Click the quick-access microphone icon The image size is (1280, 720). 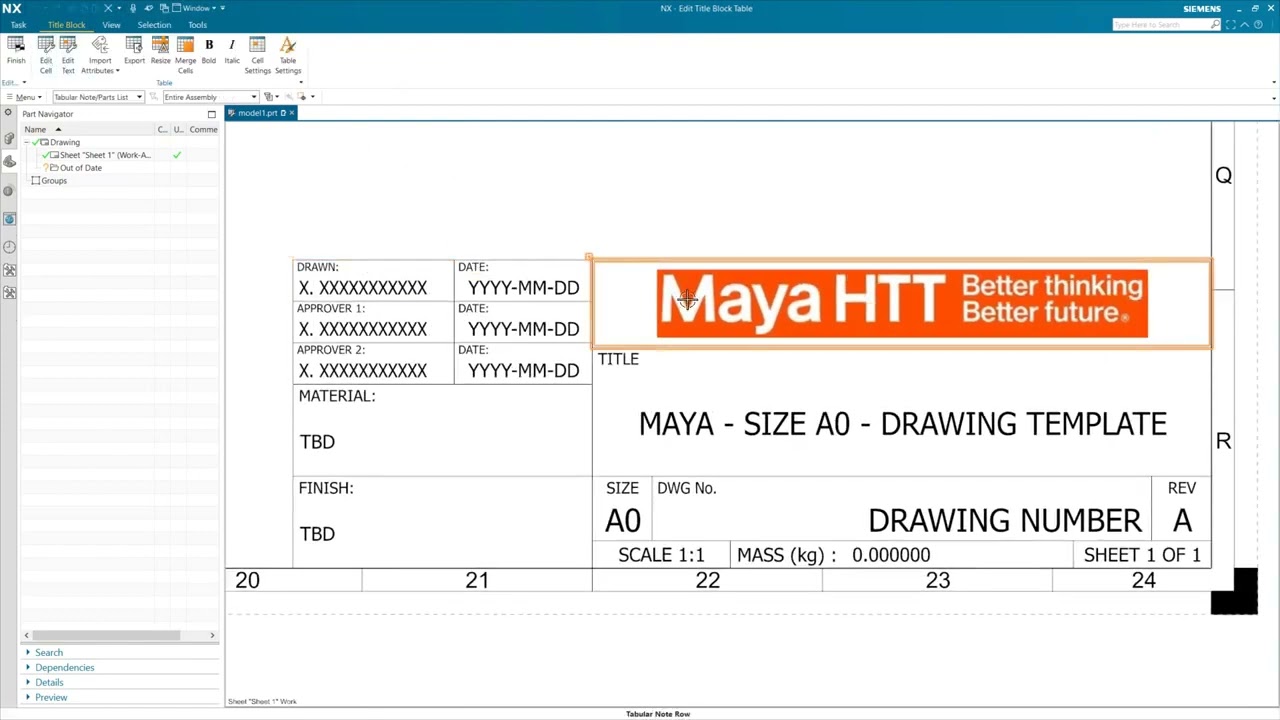(133, 8)
